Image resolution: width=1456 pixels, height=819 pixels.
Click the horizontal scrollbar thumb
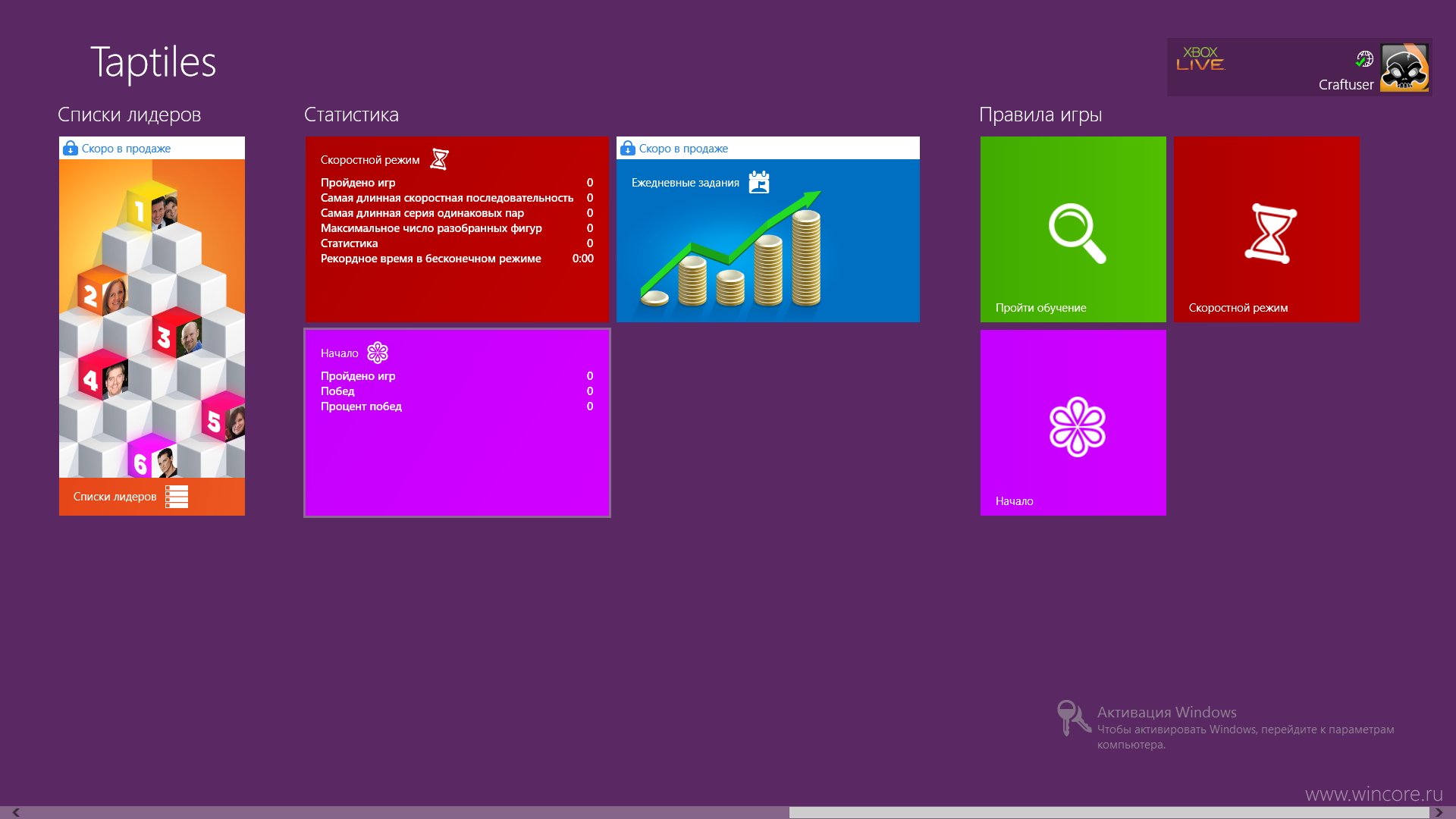pos(1109,812)
